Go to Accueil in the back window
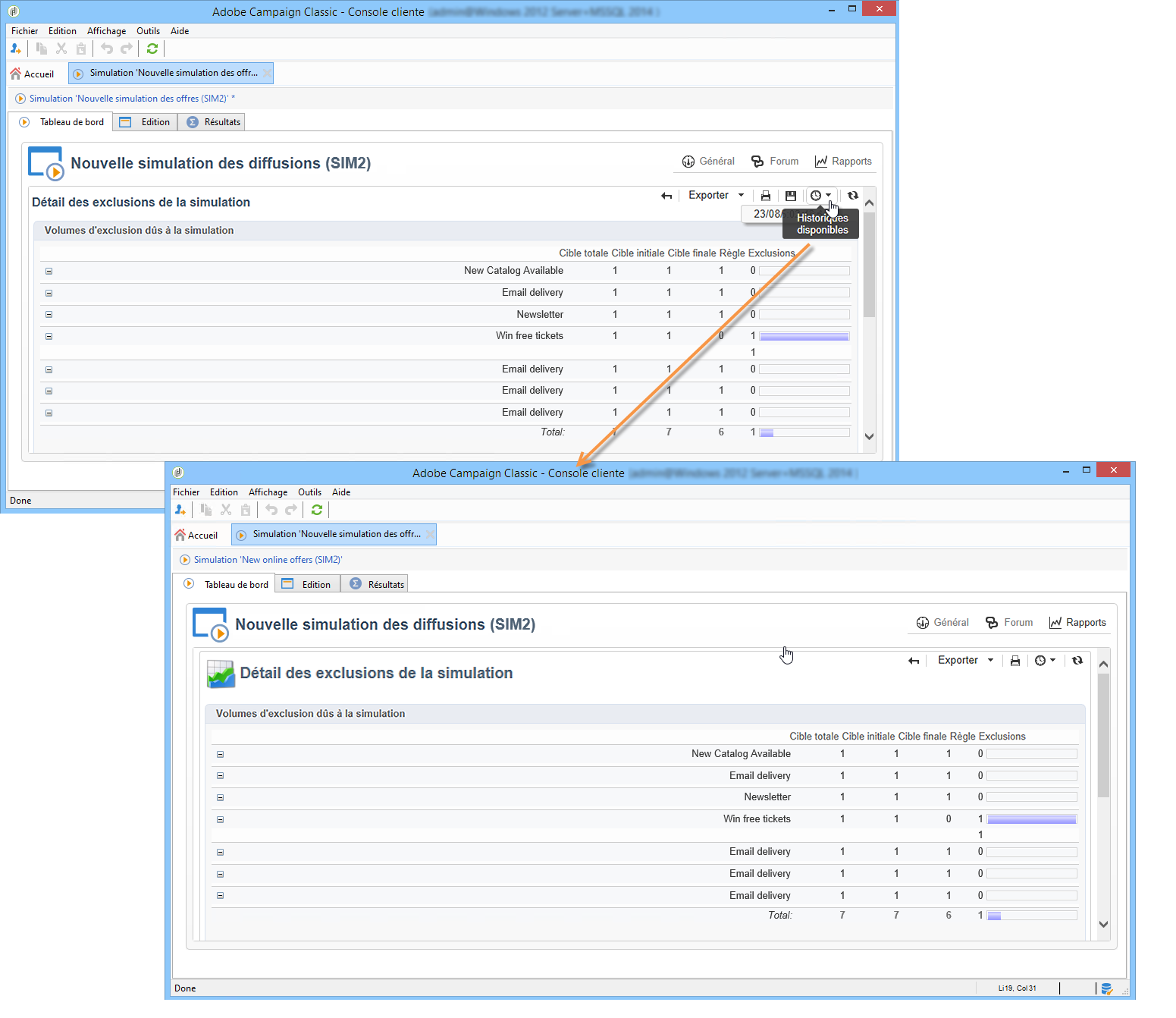 [33, 74]
